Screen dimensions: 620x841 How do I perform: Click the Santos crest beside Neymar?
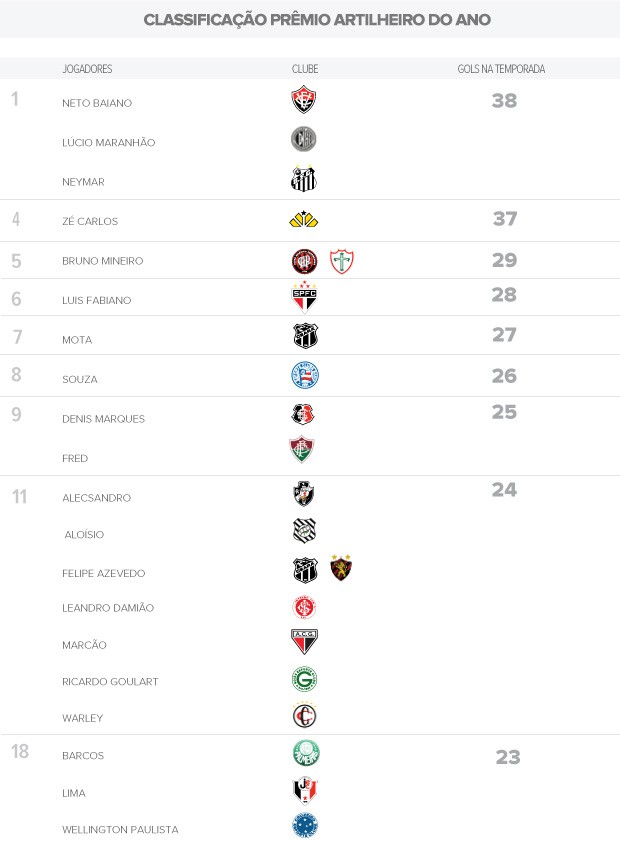pyautogui.click(x=304, y=179)
